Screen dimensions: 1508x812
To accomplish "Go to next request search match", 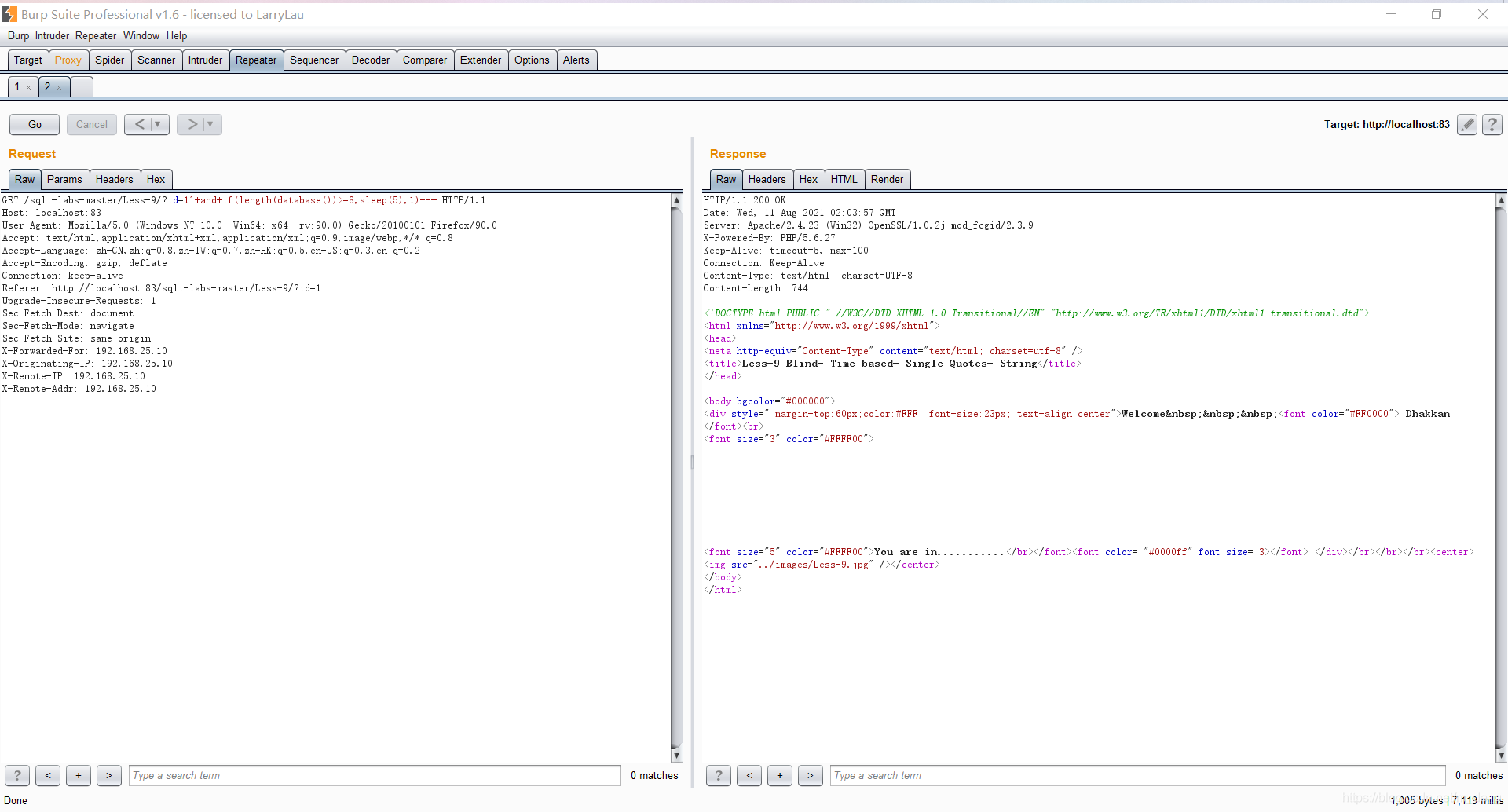I will pyautogui.click(x=109, y=775).
